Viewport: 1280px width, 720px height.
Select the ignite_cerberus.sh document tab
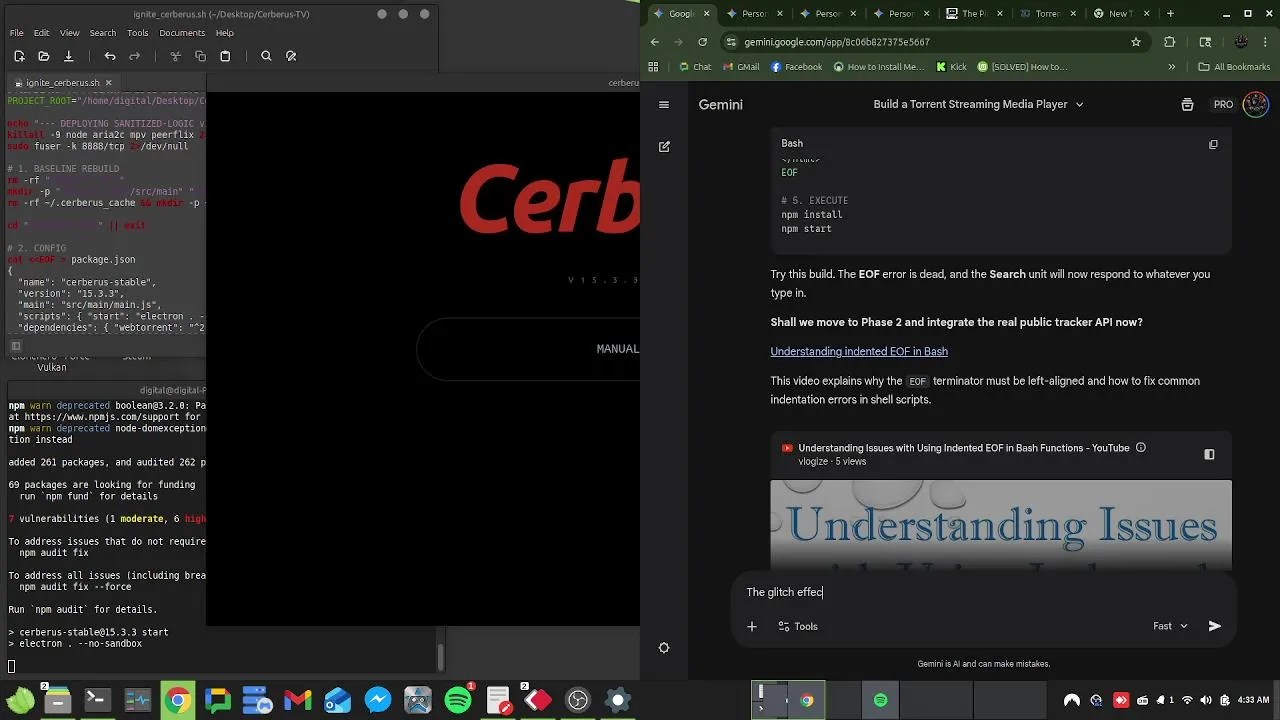[63, 83]
